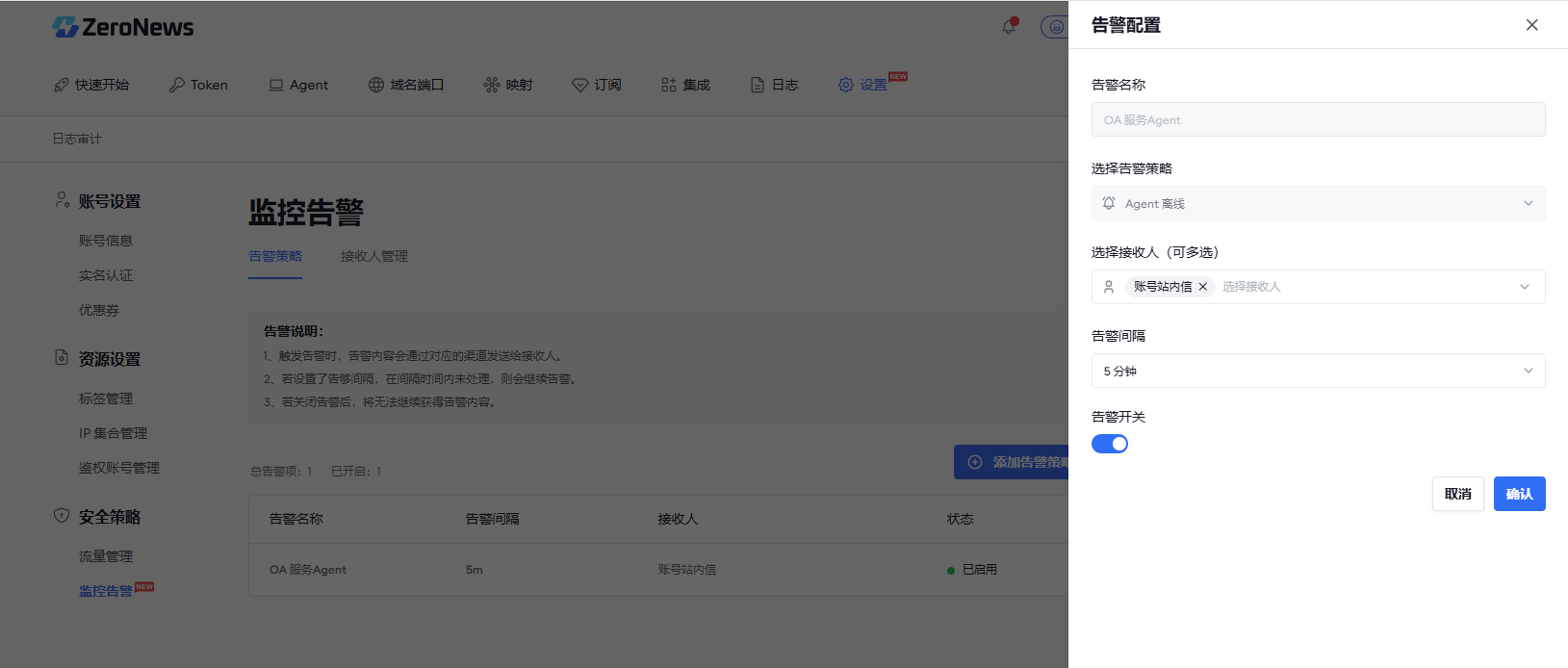Image resolution: width=1568 pixels, height=668 pixels.
Task: Remove the 账号站内信 recipient tag
Action: [x=1203, y=287]
